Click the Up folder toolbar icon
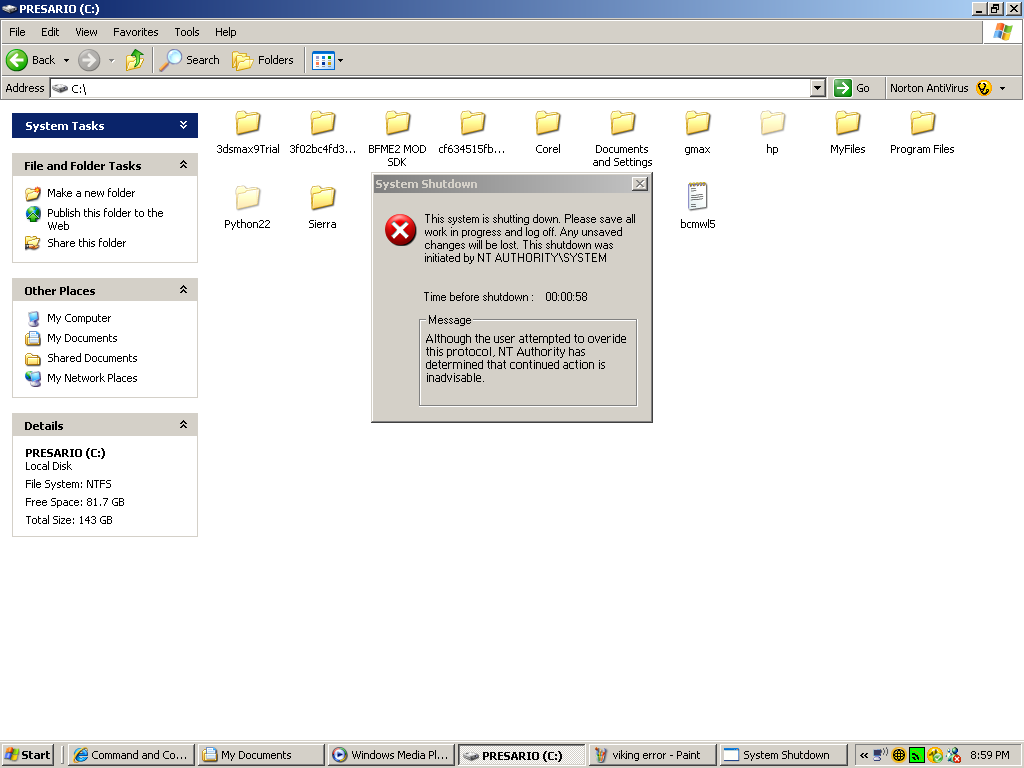Viewport: 1024px width, 768px height. tap(135, 60)
